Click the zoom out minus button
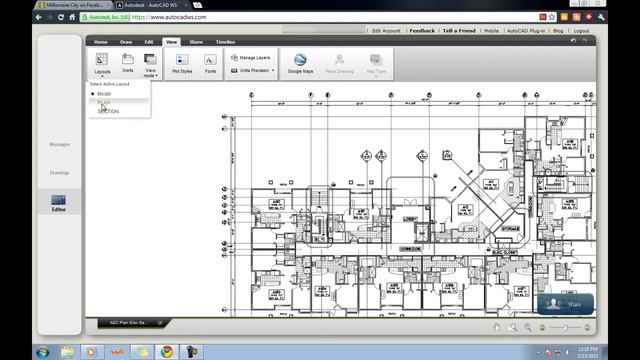 coord(542,327)
